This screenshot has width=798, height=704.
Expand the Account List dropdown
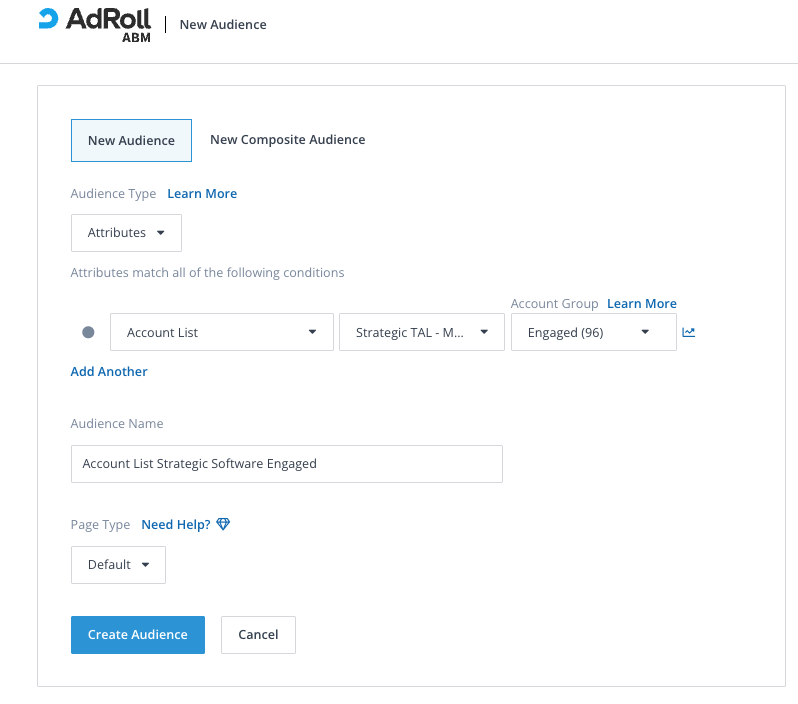tap(221, 333)
